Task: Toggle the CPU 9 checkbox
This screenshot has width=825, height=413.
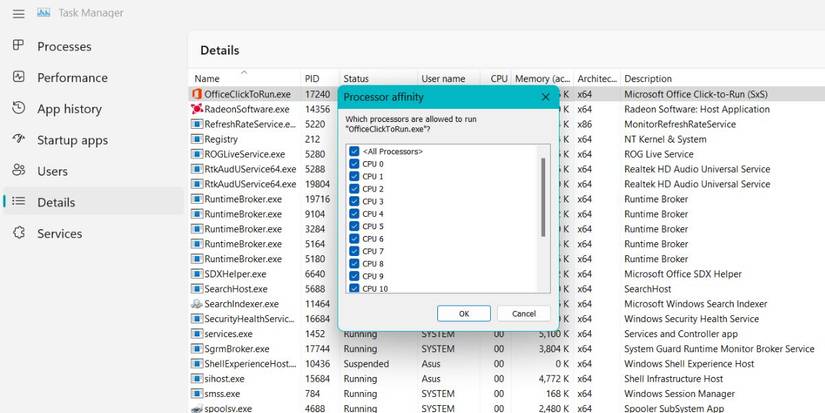Action: [354, 276]
